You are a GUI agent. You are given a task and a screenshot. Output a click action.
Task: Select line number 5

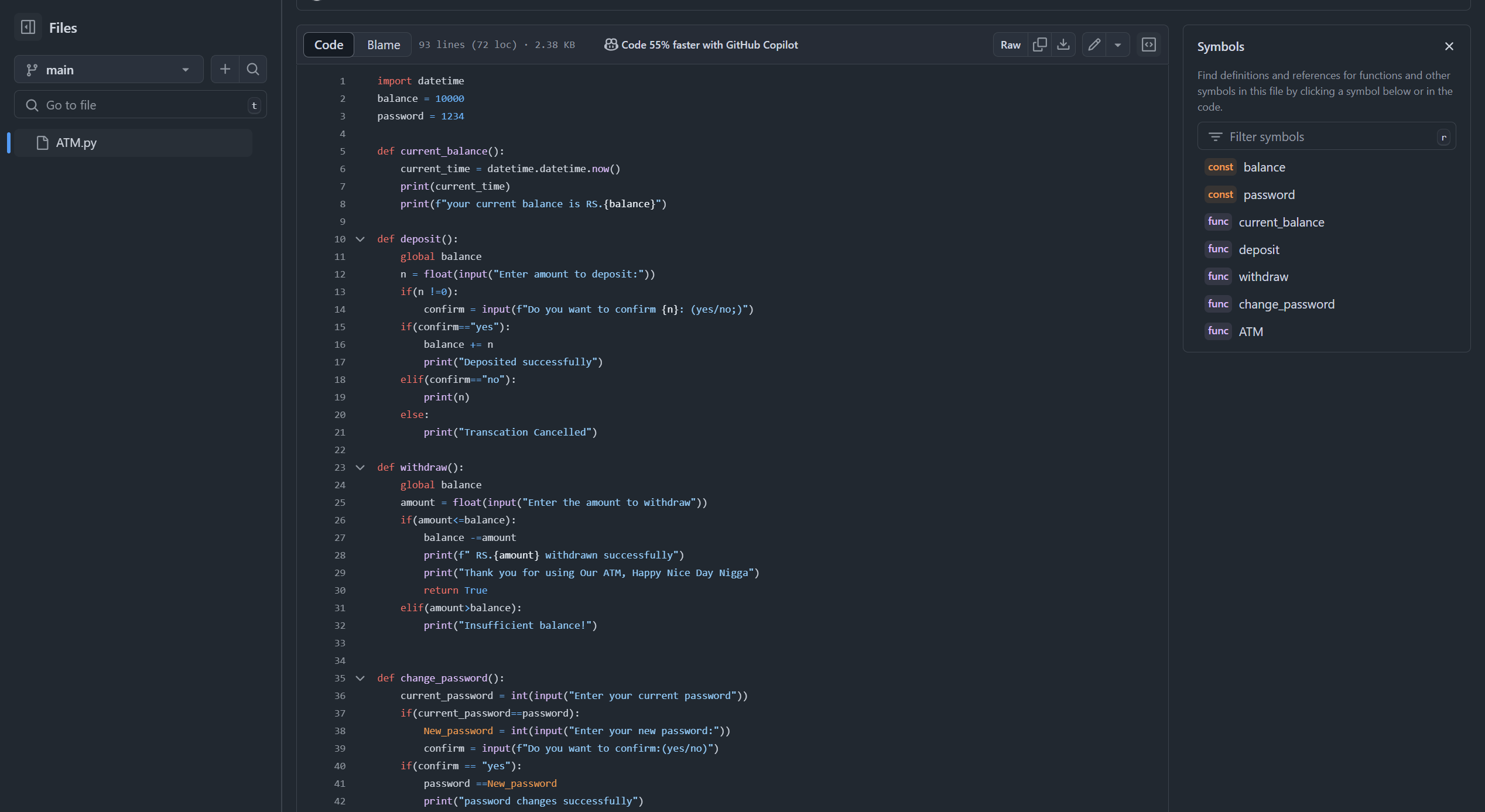(x=343, y=151)
